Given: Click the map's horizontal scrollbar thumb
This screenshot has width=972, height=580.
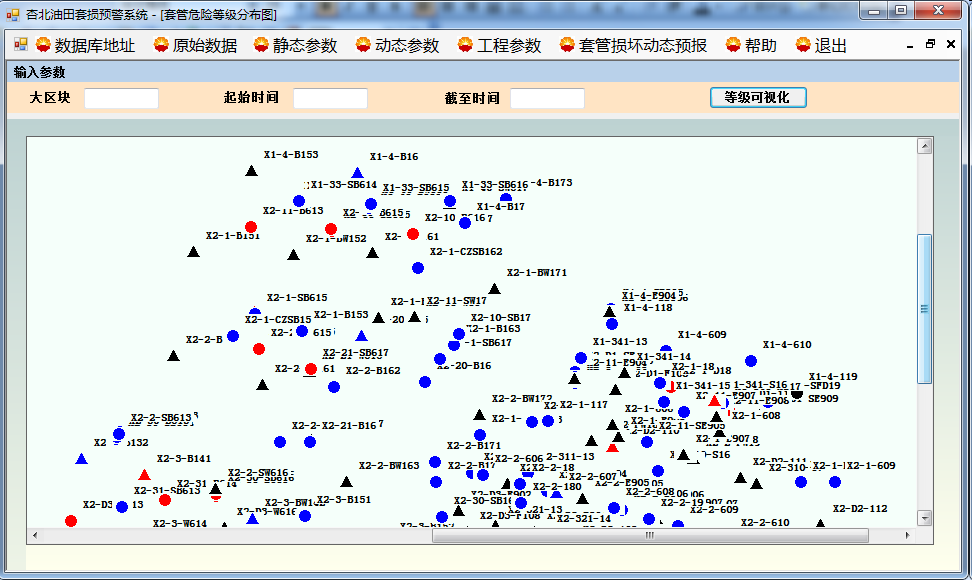Looking at the screenshot, I should 649,535.
